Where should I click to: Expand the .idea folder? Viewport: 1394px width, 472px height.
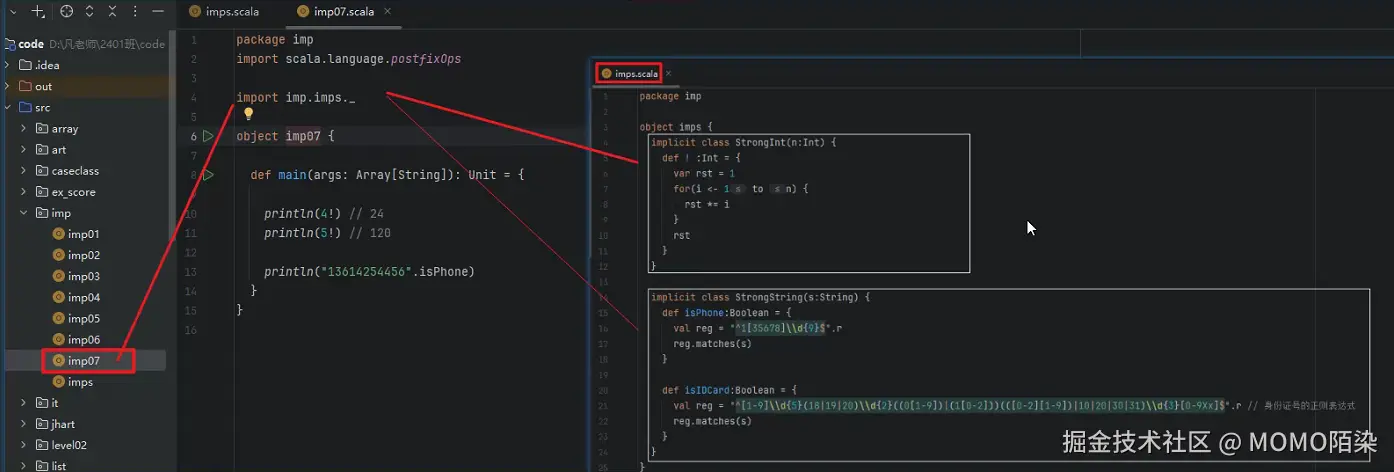click(x=8, y=65)
